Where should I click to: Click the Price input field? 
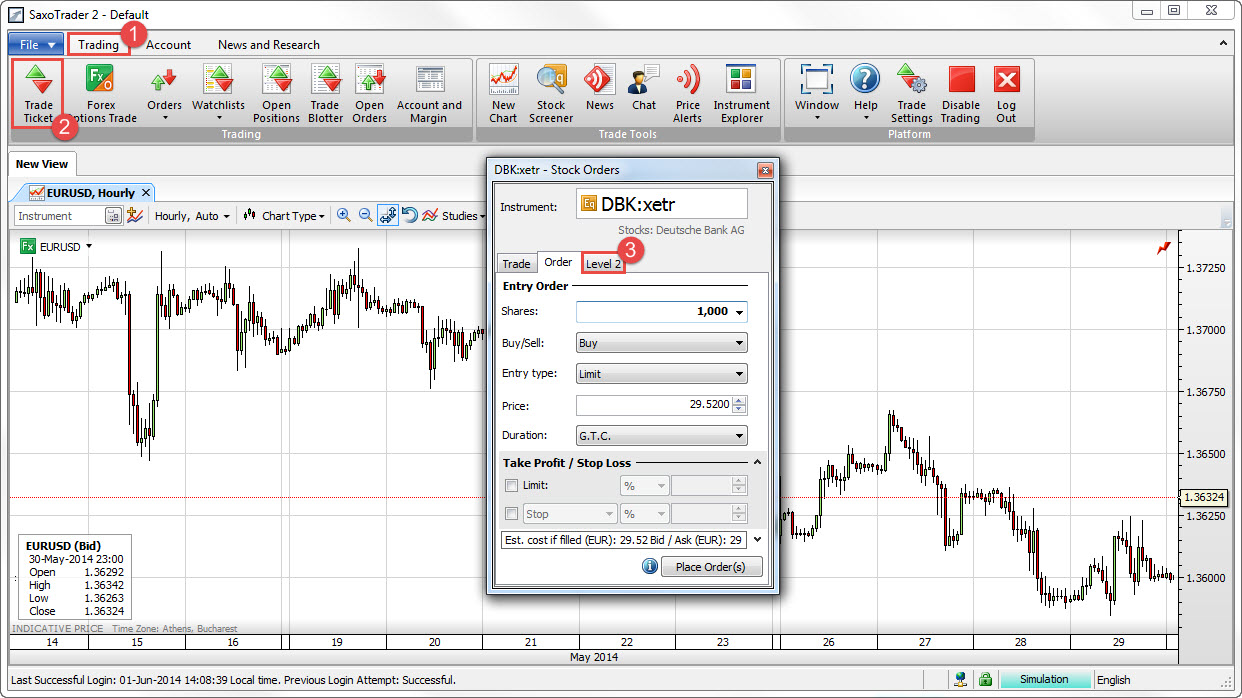[x=654, y=405]
